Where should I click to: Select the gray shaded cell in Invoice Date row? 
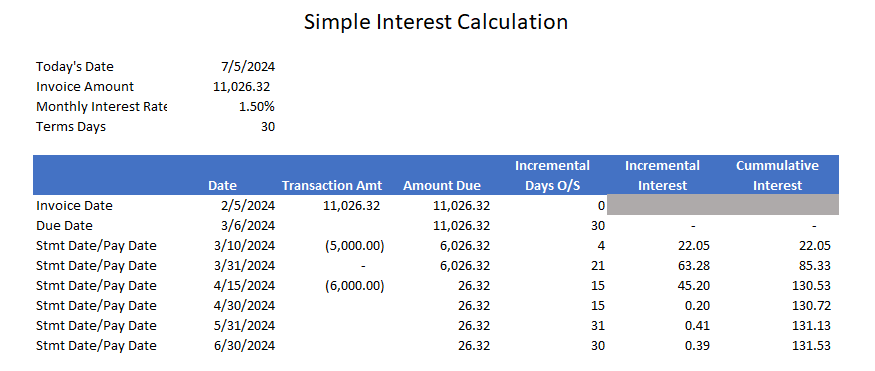723,205
